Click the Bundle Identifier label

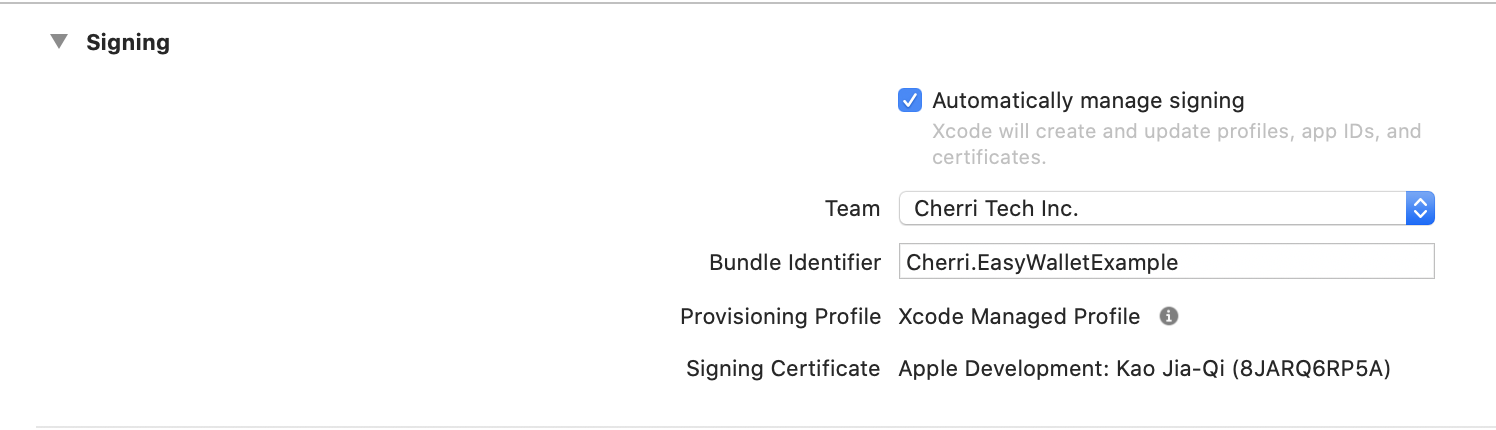click(x=795, y=262)
